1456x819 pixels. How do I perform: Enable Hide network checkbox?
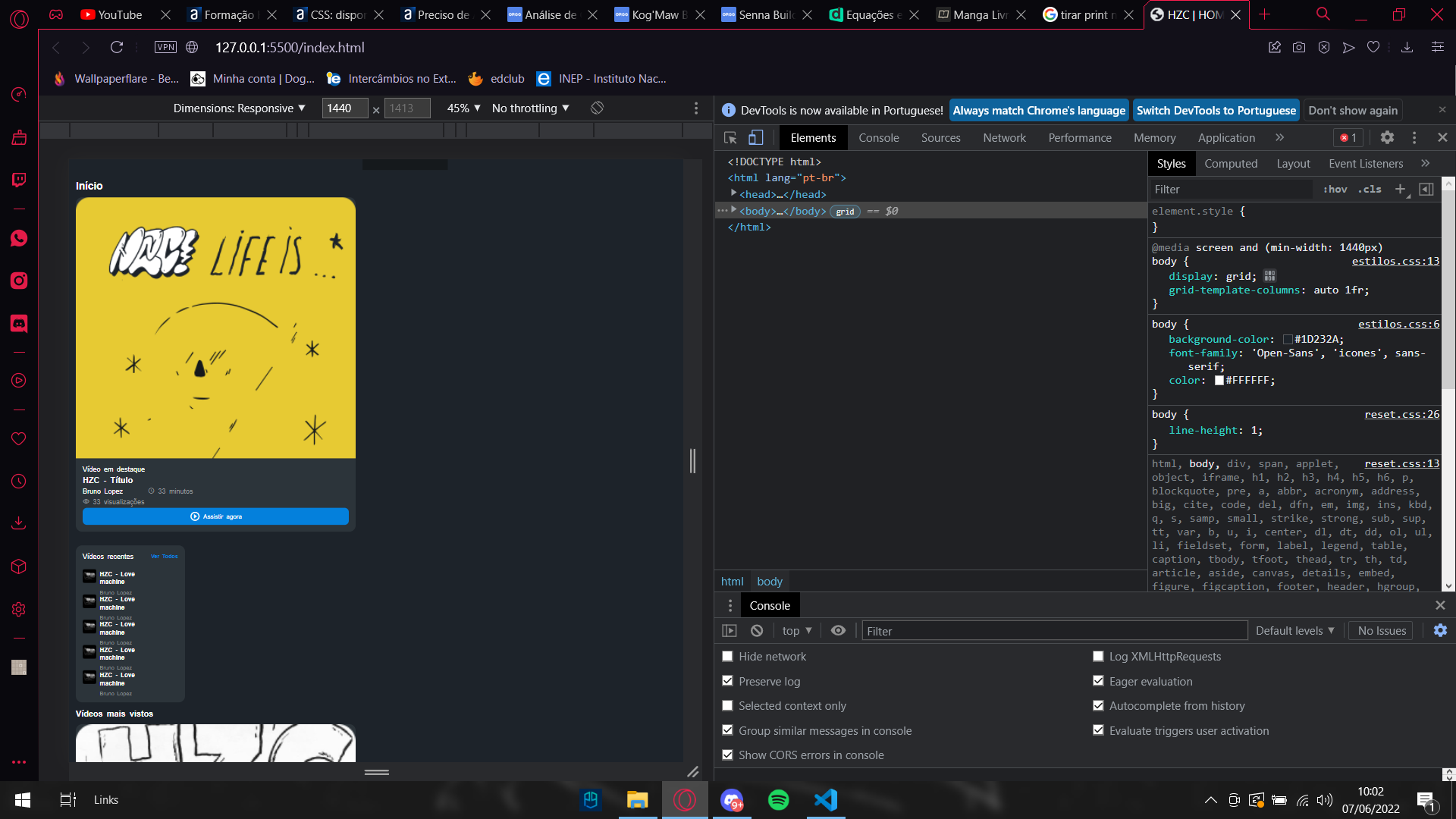[727, 657]
